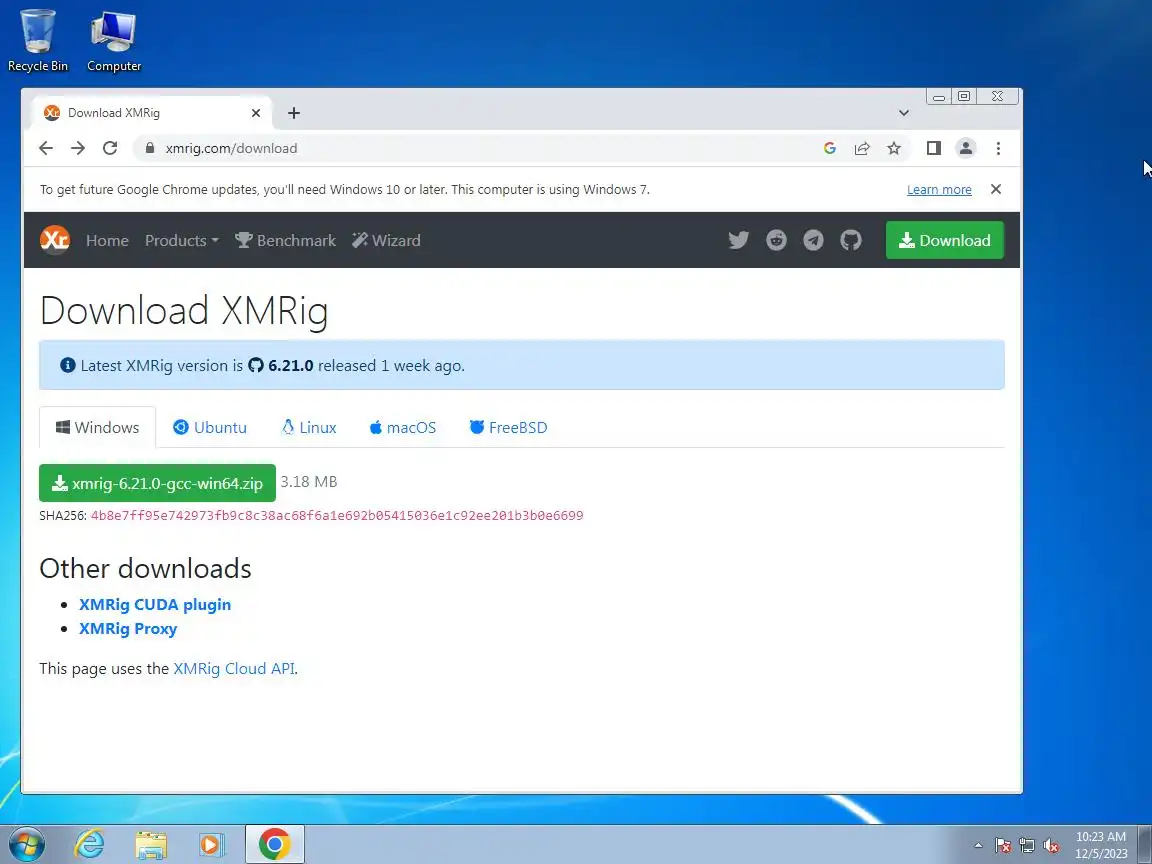1152x864 pixels.
Task: Show hidden tray icons arrow
Action: pos(979,846)
